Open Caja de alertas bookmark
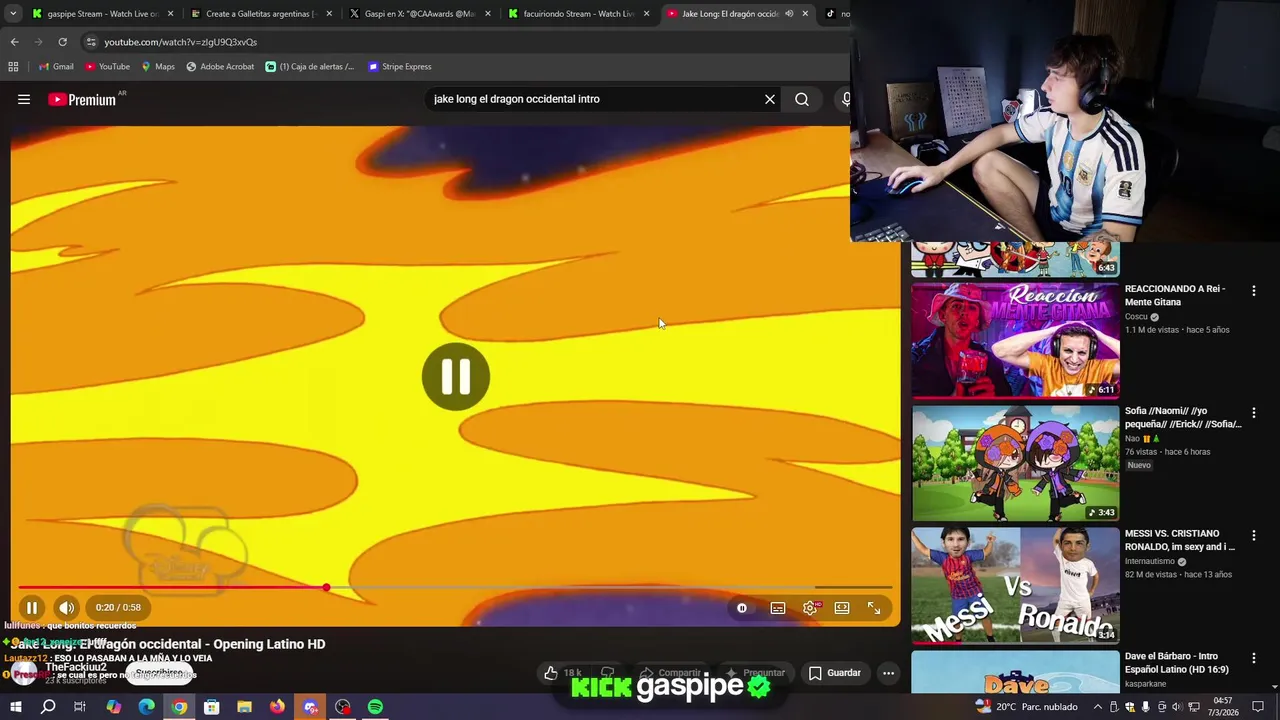 [310, 67]
